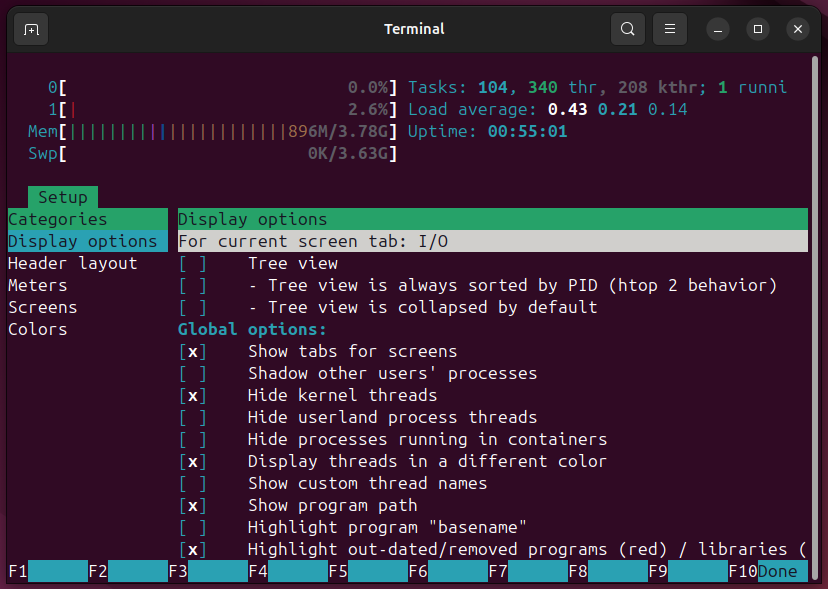Select Colors category

tap(37, 329)
